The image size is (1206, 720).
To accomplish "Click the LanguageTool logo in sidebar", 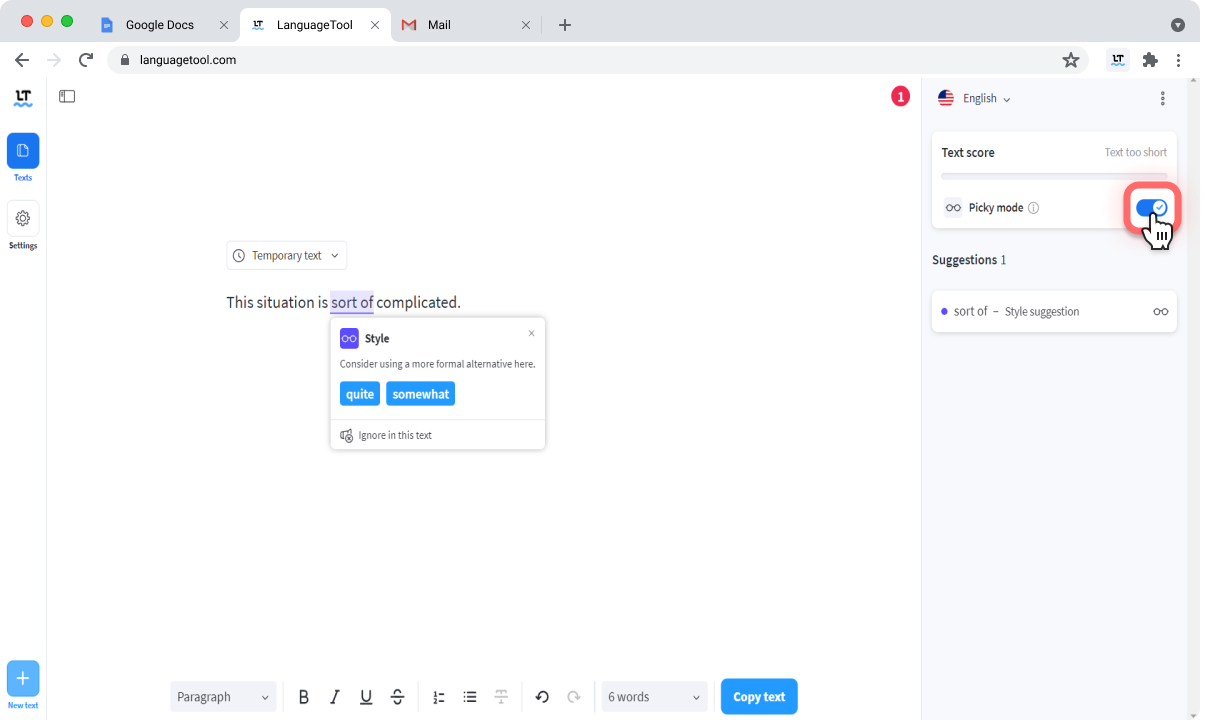I will pos(23,98).
